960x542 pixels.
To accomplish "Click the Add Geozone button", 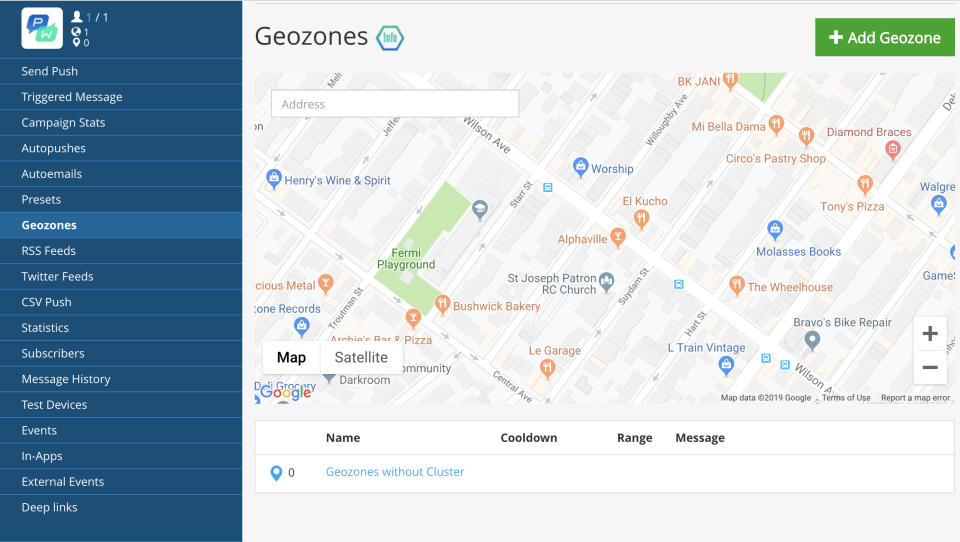I will (x=885, y=37).
